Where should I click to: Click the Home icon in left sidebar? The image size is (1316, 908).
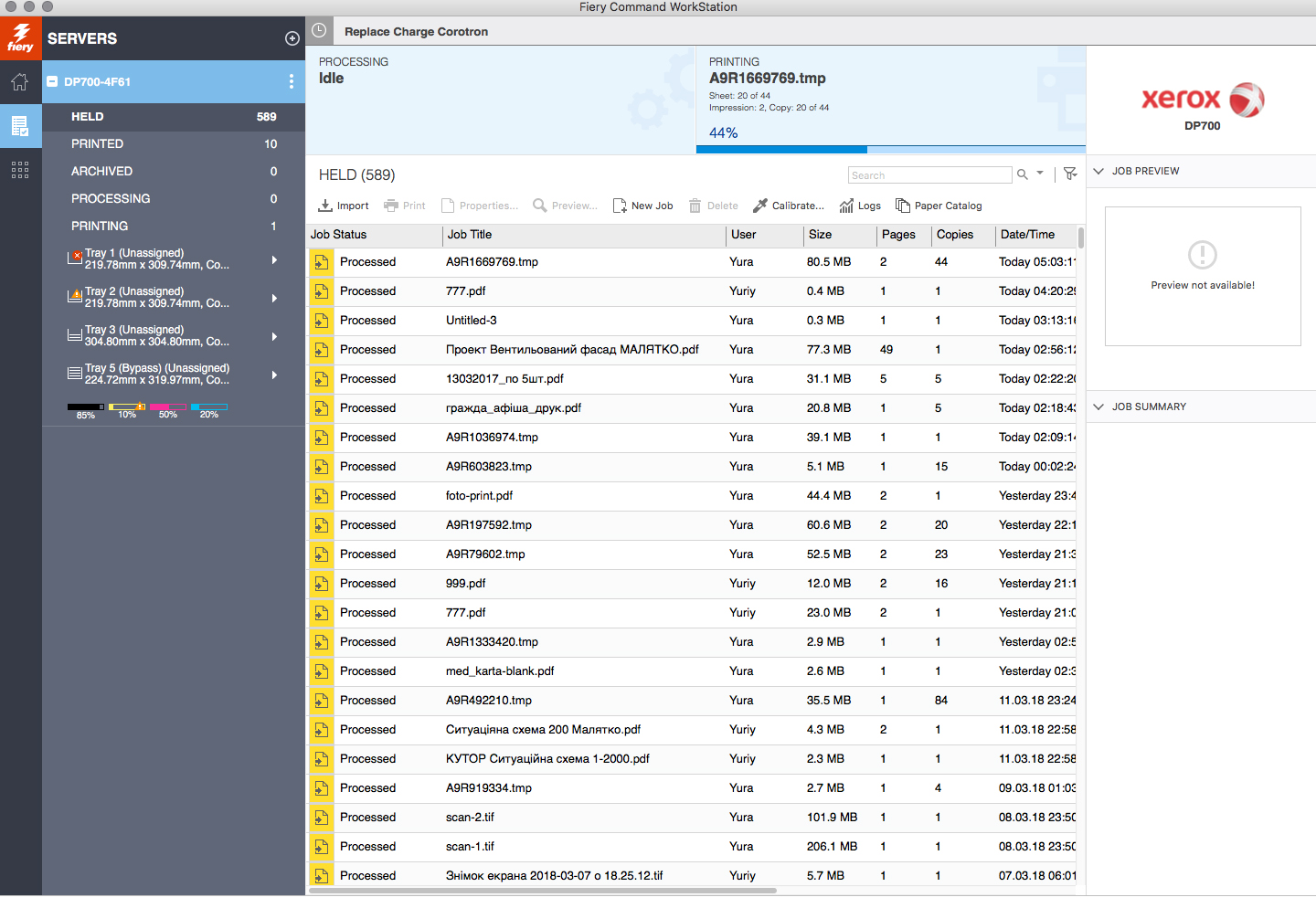pos(20,83)
